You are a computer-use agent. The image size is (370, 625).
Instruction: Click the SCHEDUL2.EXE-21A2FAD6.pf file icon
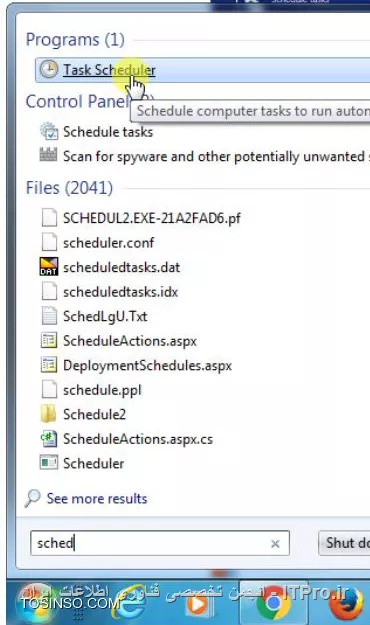coord(49,218)
